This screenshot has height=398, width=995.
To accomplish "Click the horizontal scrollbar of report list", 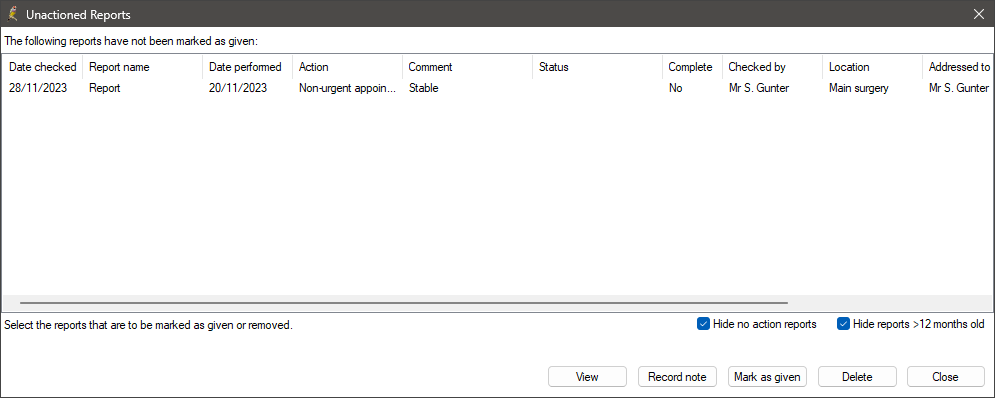I will (404, 303).
